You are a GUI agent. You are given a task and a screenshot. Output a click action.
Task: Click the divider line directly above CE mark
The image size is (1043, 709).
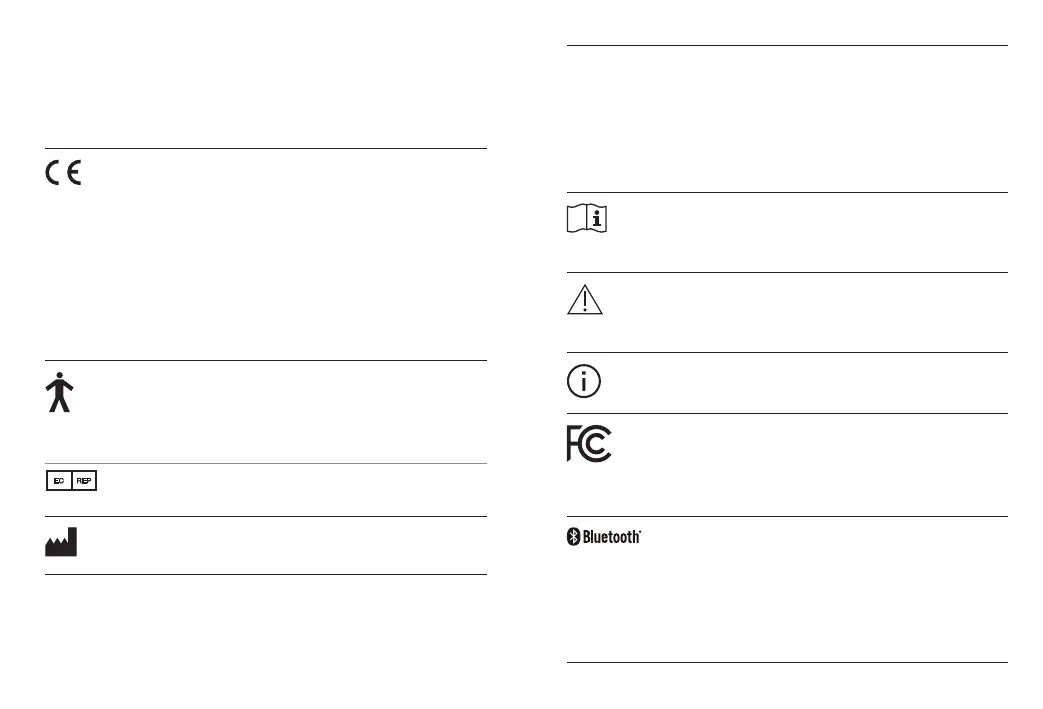point(265,149)
